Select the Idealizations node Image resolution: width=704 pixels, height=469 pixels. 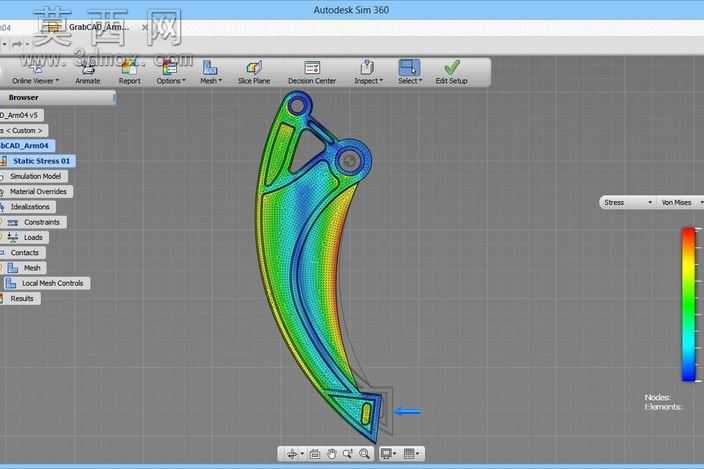[x=28, y=207]
